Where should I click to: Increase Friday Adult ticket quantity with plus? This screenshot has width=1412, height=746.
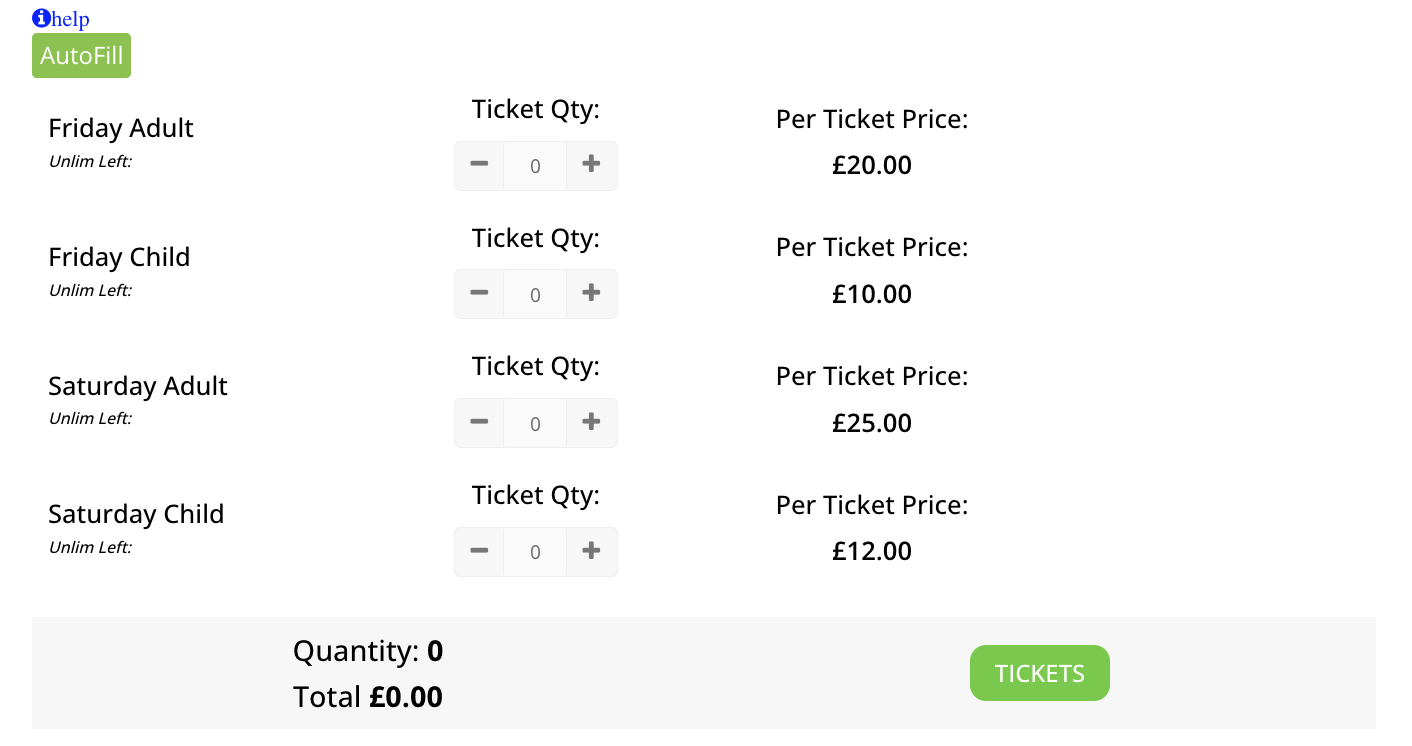[x=591, y=165]
